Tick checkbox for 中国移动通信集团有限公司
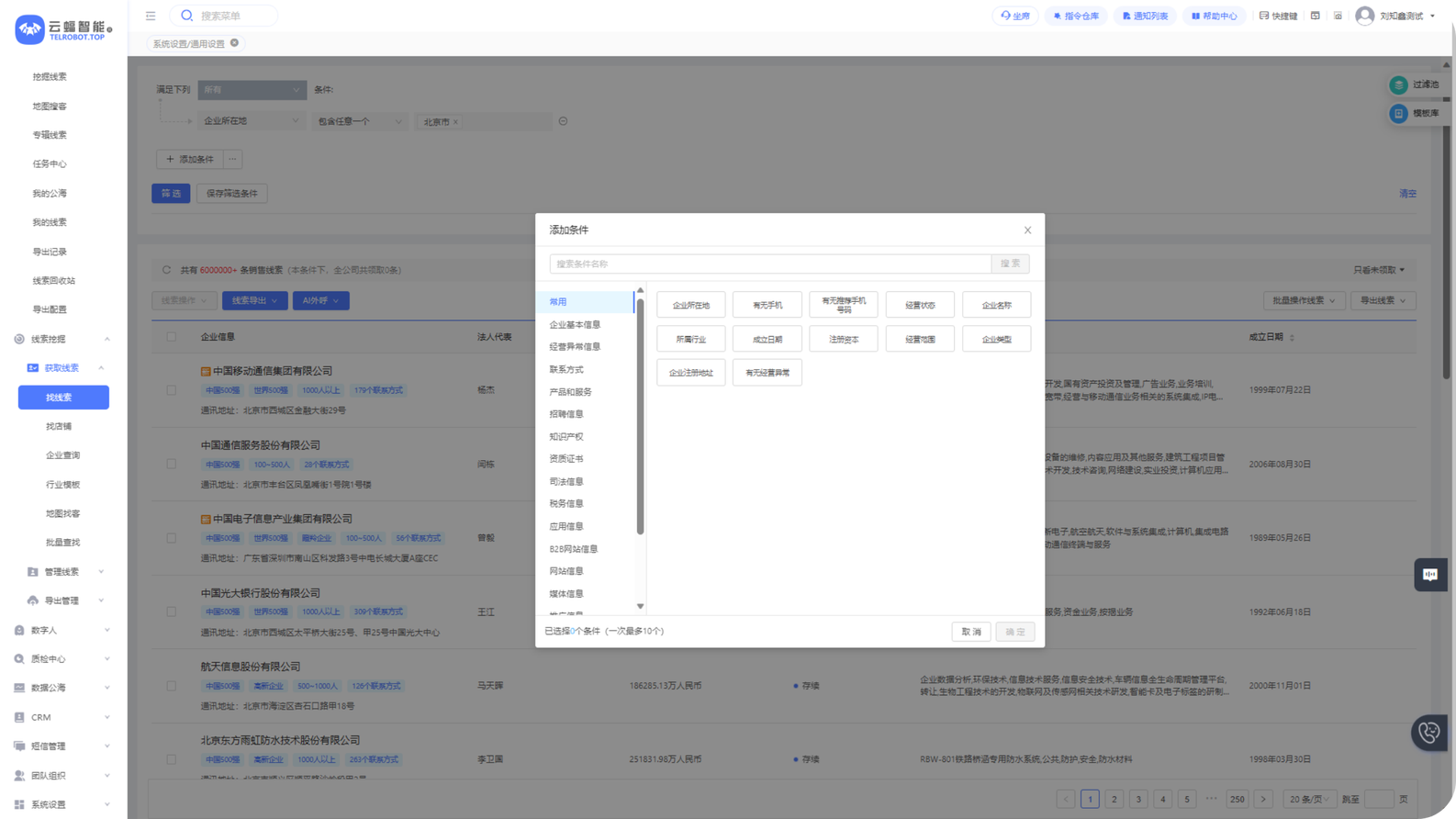 click(x=172, y=390)
